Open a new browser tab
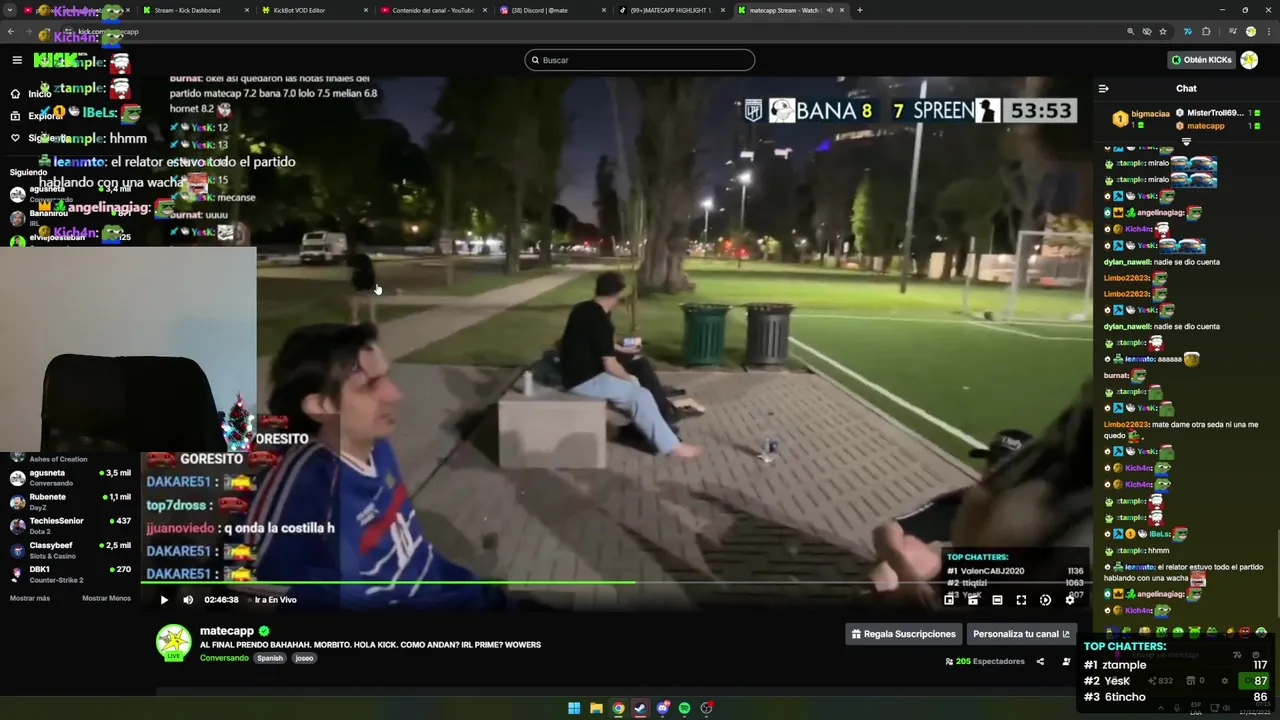 (860, 10)
